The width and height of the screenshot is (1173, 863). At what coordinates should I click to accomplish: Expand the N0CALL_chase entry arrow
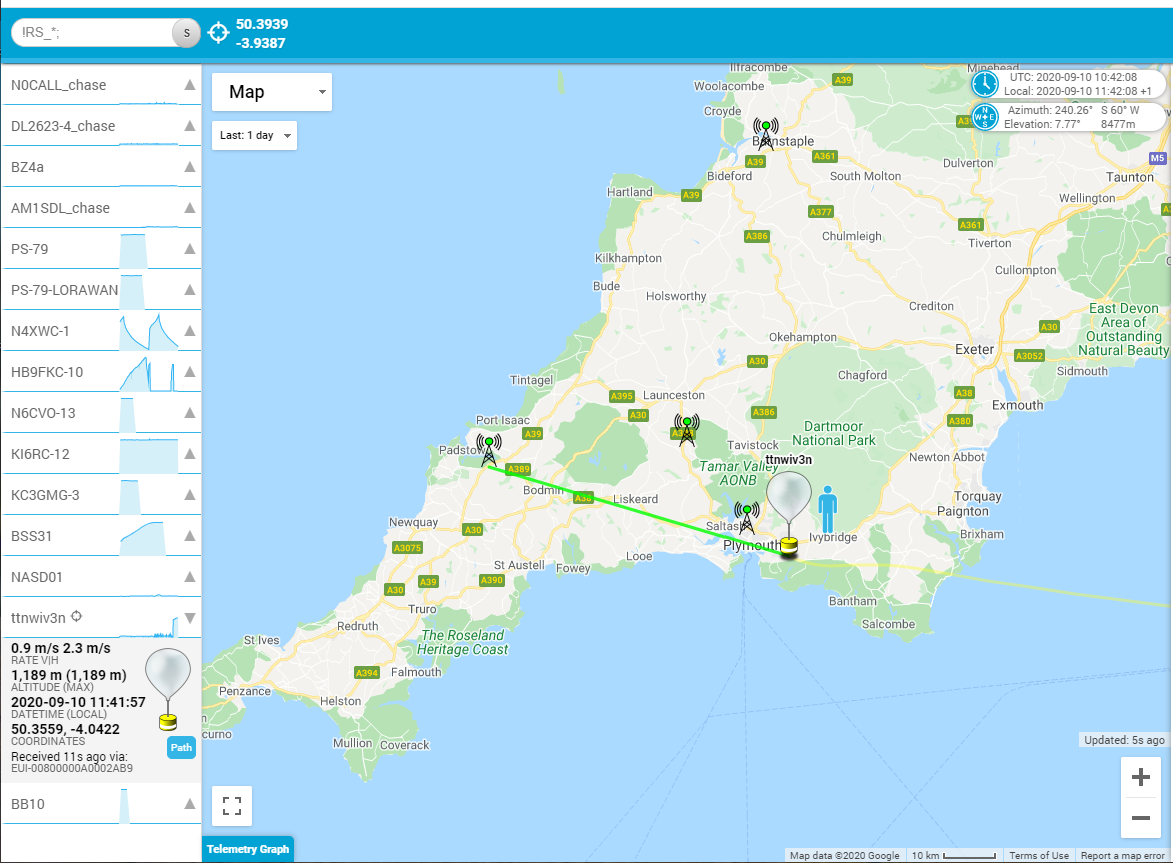(x=190, y=85)
